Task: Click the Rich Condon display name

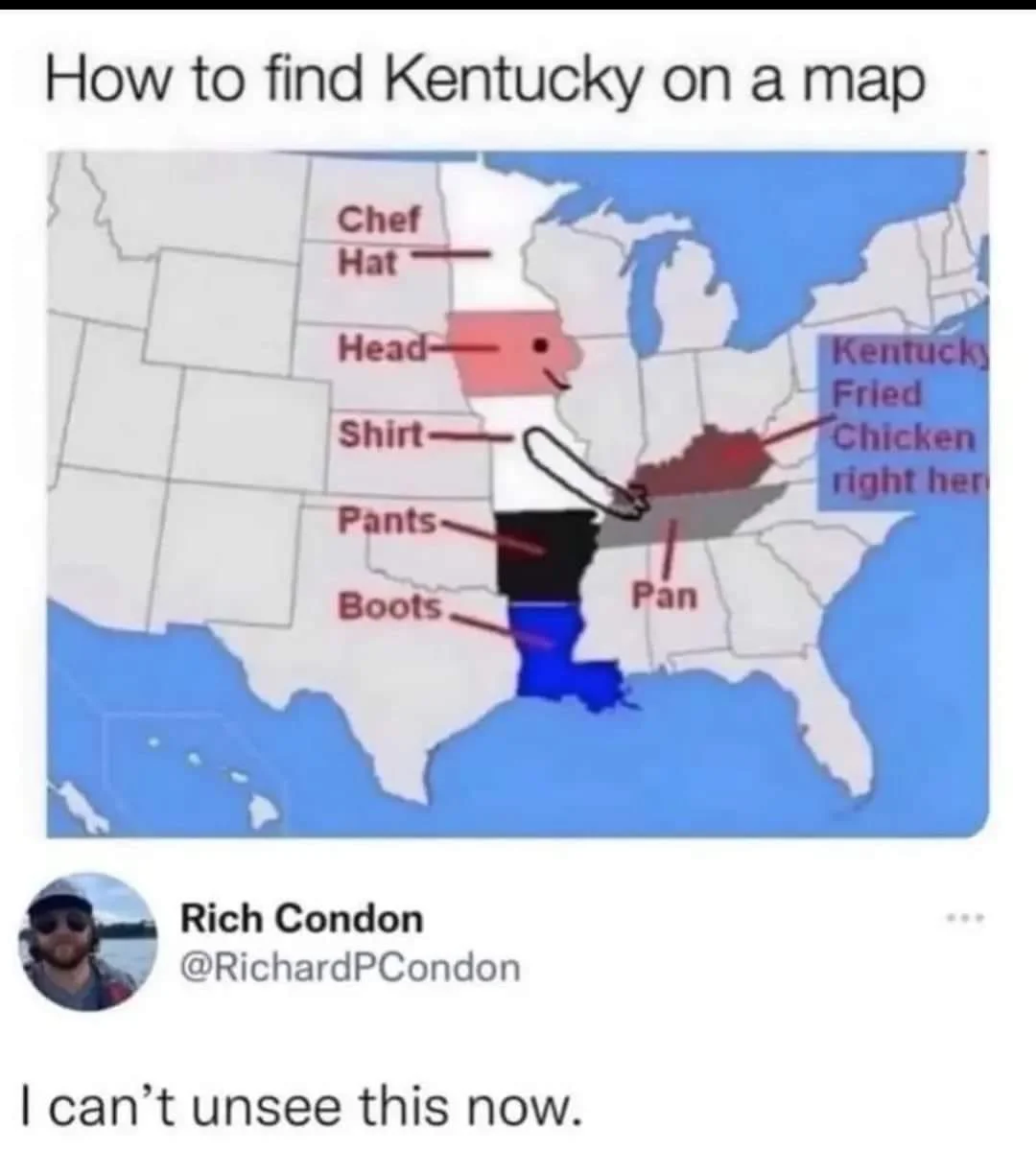Action: point(302,918)
